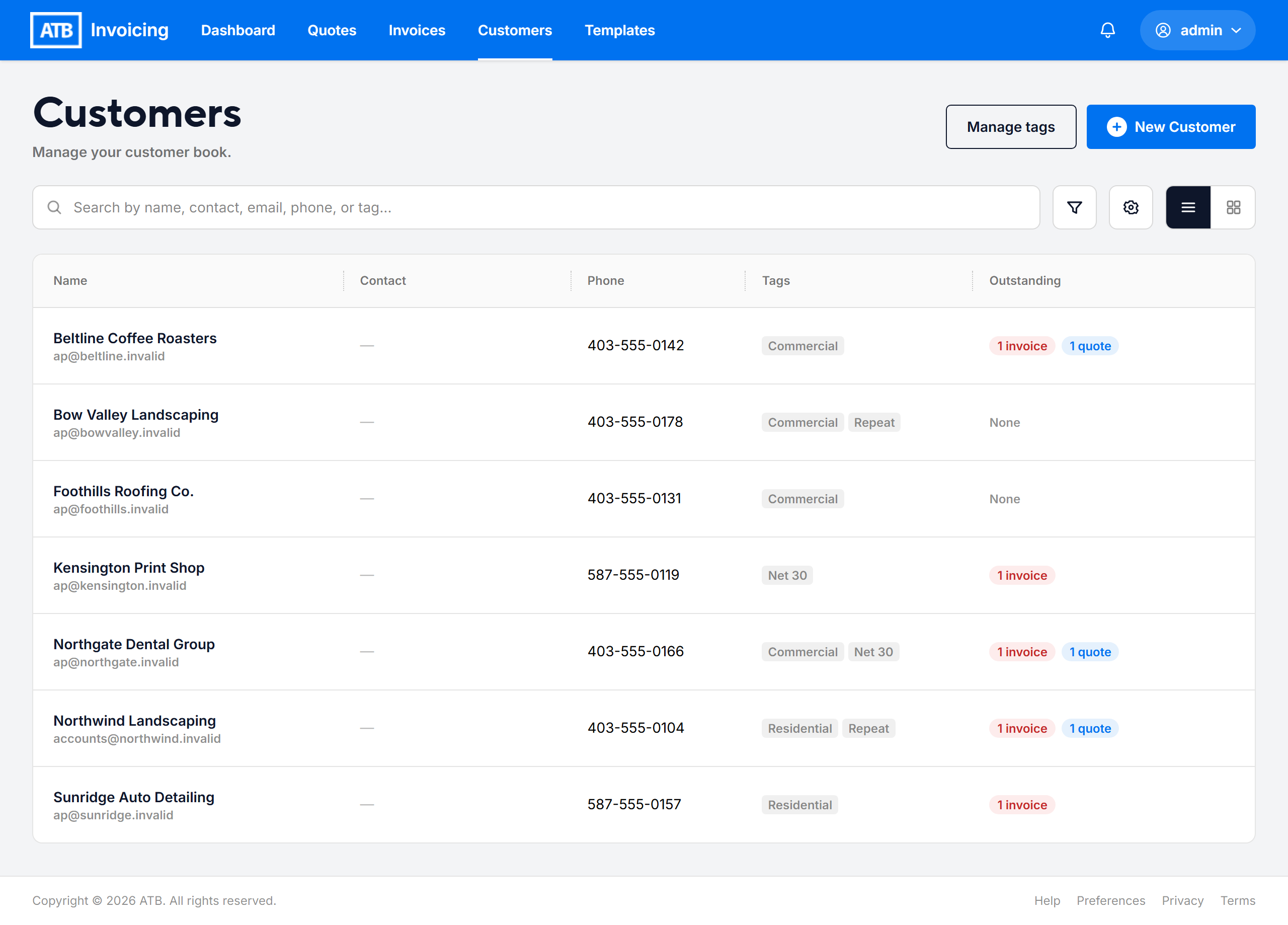Viewport: 1288px width, 925px height.
Task: Click Northgate's 1 quote badge
Action: pyautogui.click(x=1090, y=652)
